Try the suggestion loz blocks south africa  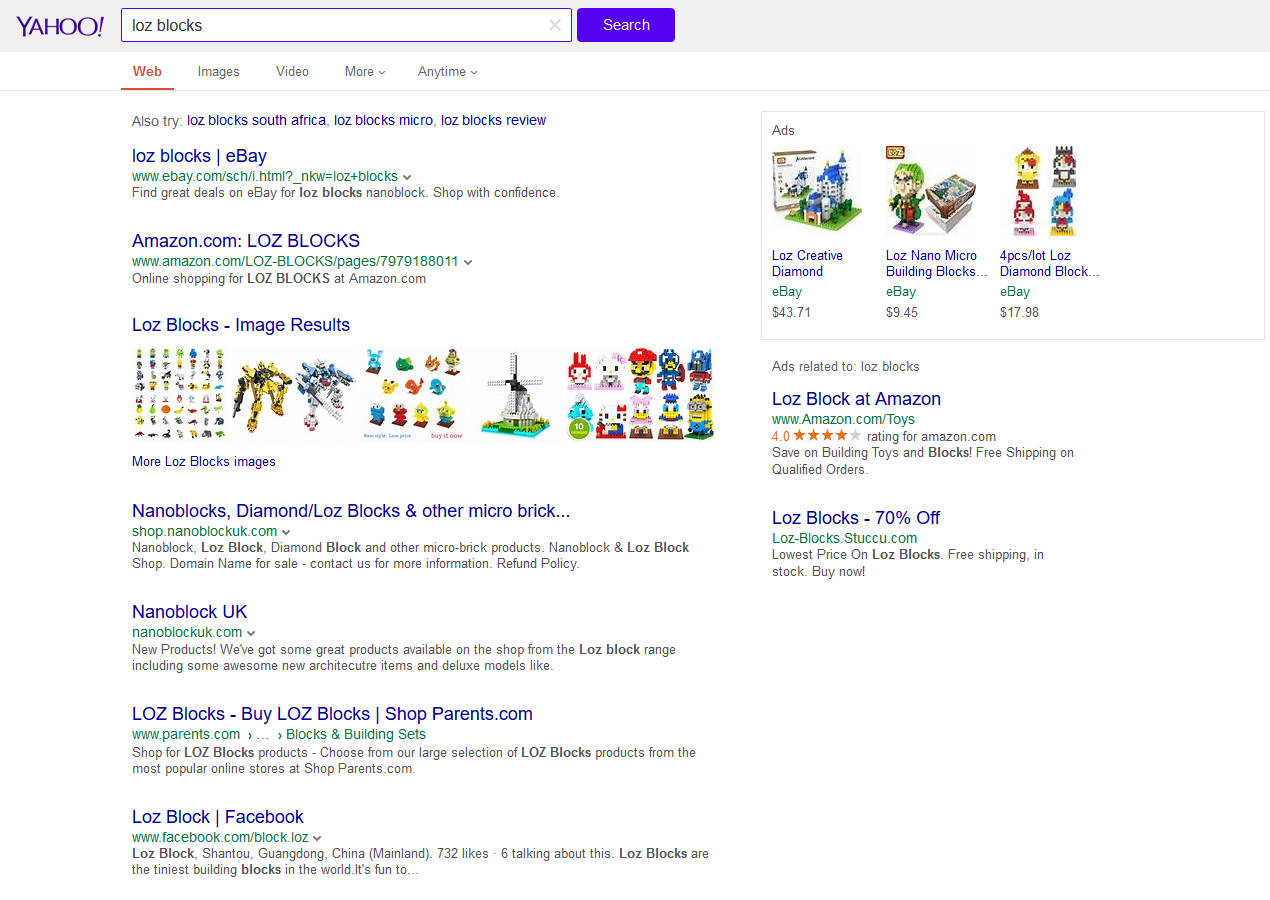256,120
